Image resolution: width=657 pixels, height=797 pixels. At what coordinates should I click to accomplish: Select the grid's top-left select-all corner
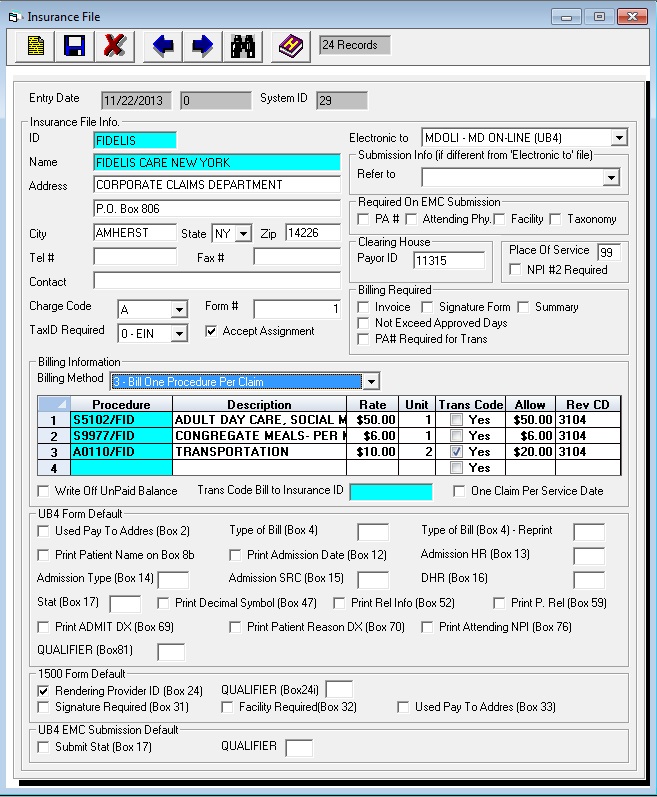point(54,405)
